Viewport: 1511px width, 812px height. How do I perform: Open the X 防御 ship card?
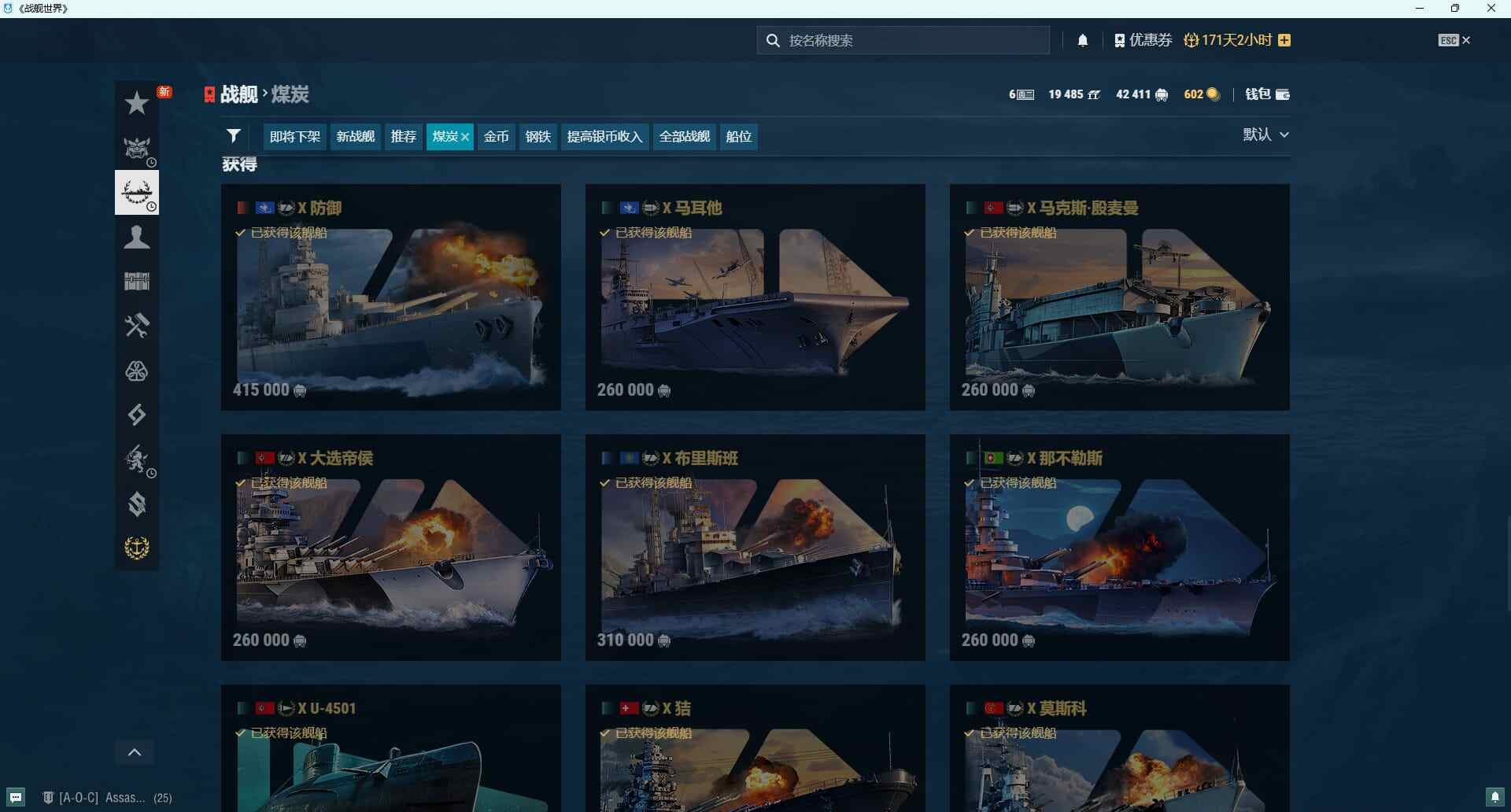tap(391, 297)
